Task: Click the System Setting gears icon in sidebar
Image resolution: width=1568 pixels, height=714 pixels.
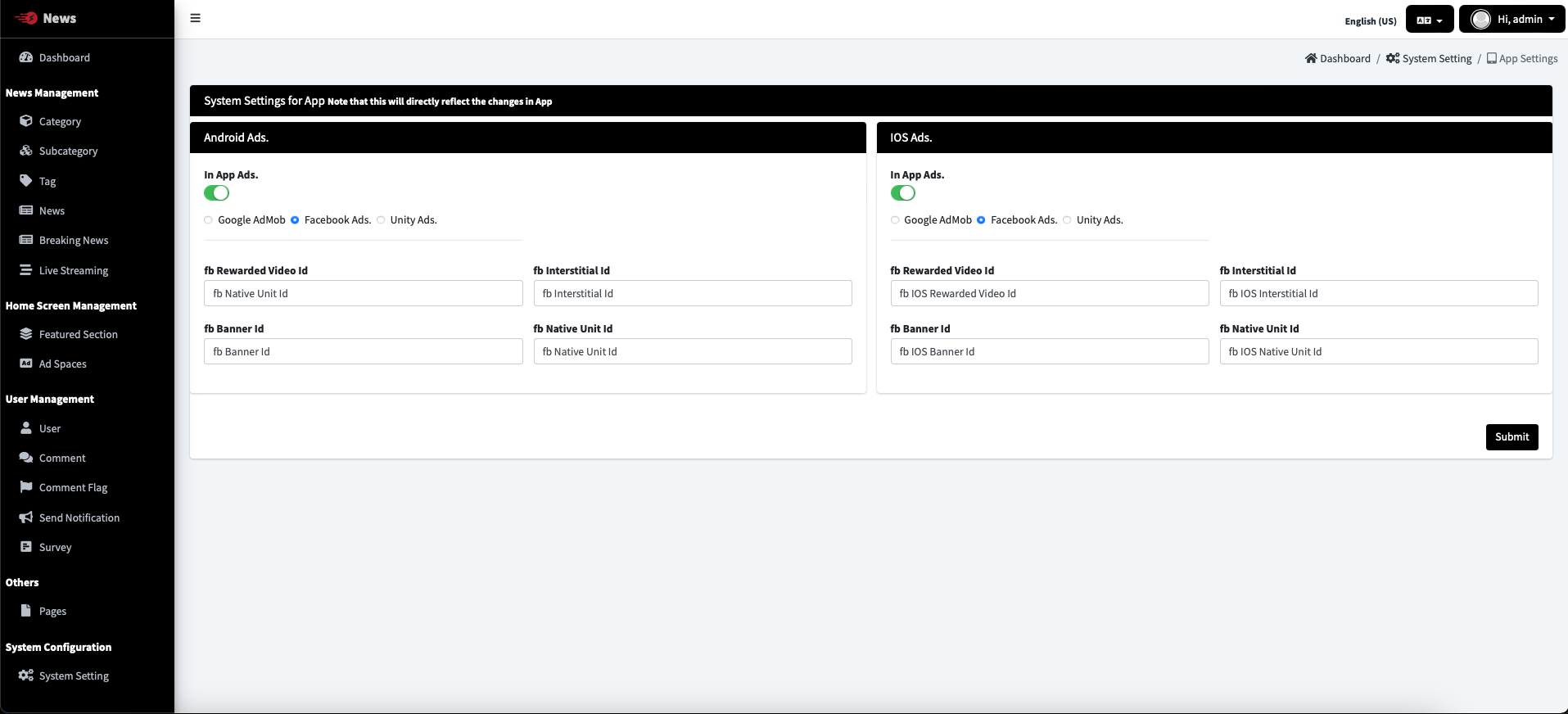Action: click(26, 676)
